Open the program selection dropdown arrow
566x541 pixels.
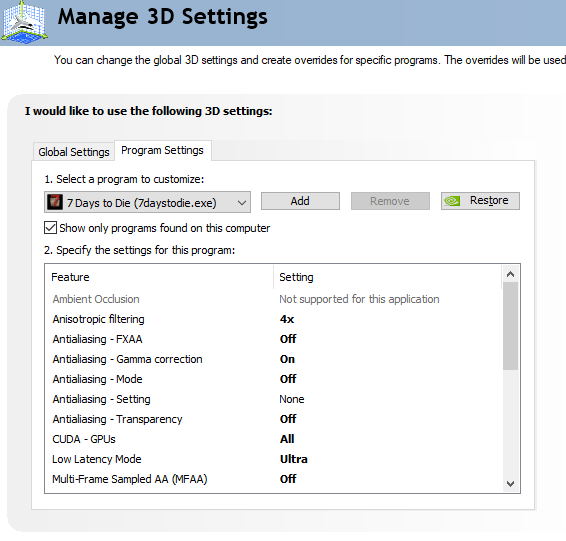(242, 202)
